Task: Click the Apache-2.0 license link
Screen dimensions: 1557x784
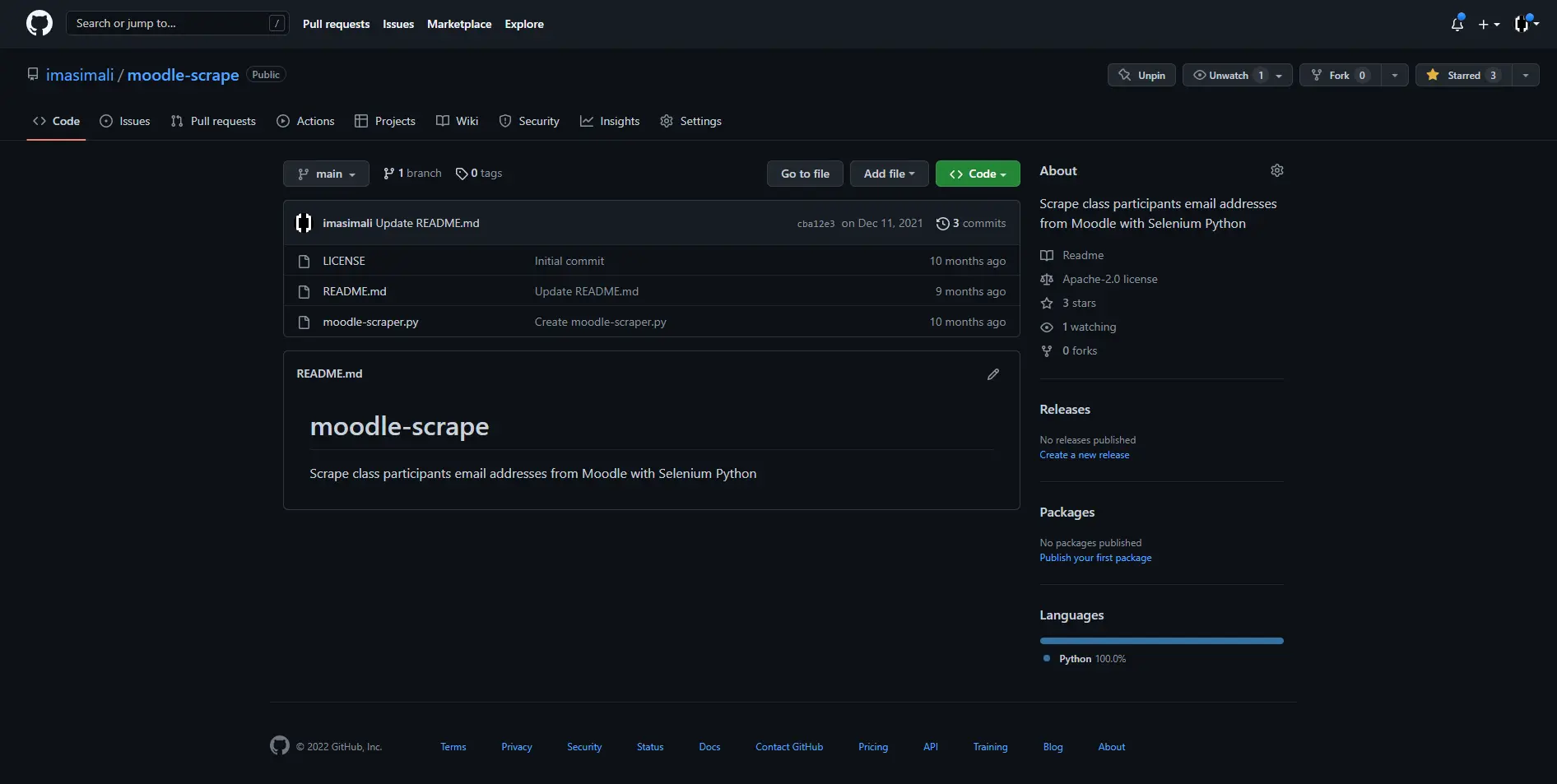Action: (1109, 279)
